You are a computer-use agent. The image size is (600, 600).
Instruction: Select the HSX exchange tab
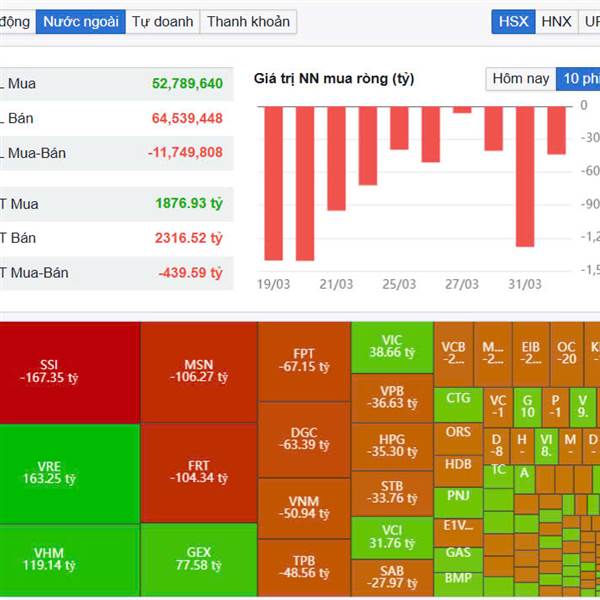(x=513, y=22)
